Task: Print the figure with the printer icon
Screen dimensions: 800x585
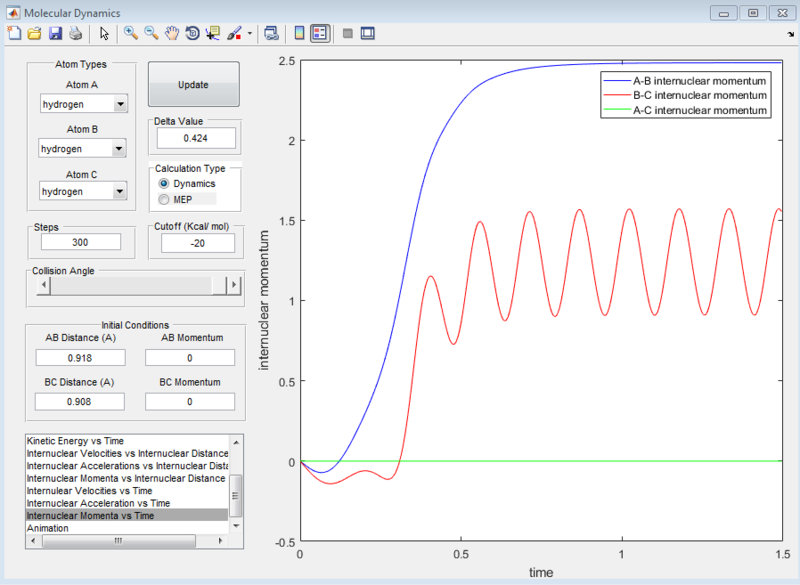Action: click(x=75, y=33)
